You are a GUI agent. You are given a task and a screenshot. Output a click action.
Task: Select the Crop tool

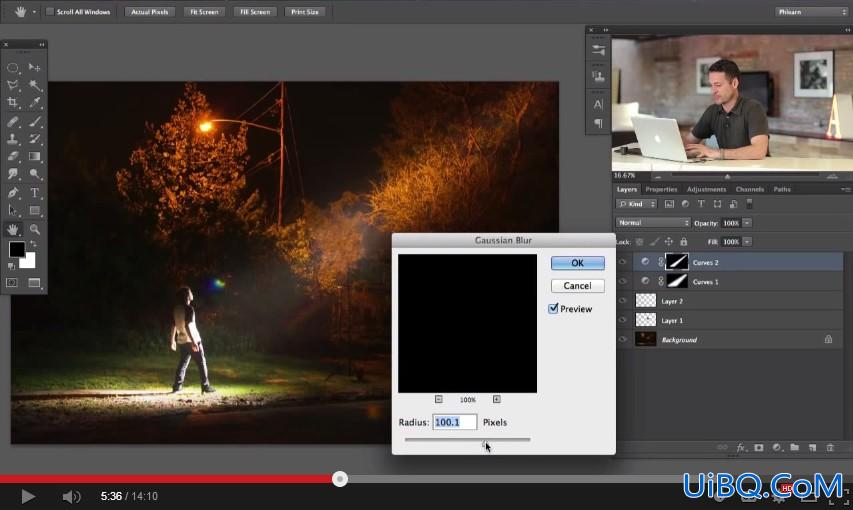tap(13, 102)
